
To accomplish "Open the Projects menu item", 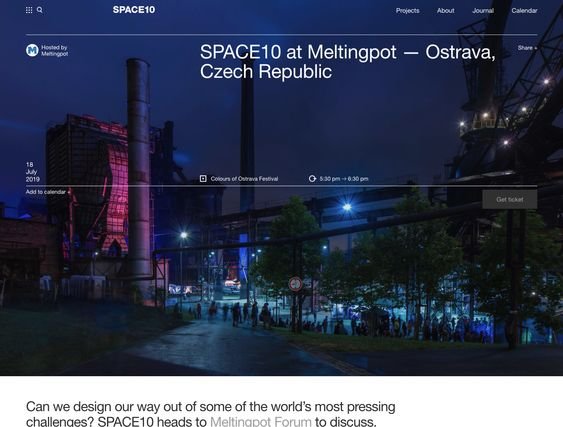I will pyautogui.click(x=408, y=11).
